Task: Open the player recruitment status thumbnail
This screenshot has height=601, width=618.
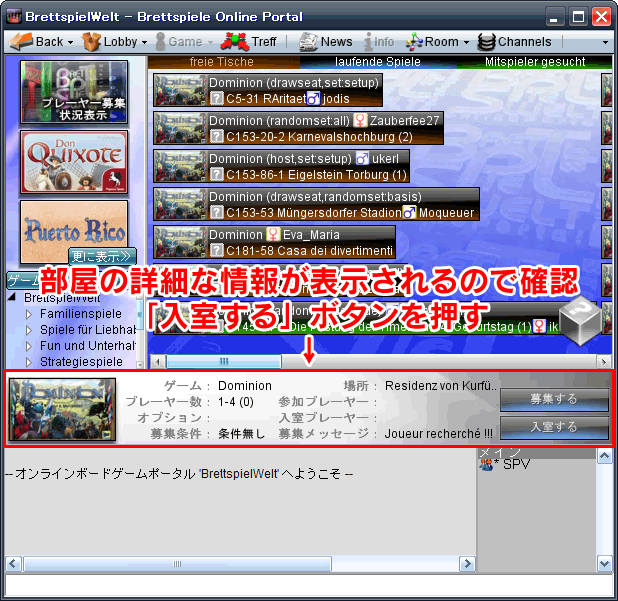Action: click(74, 92)
